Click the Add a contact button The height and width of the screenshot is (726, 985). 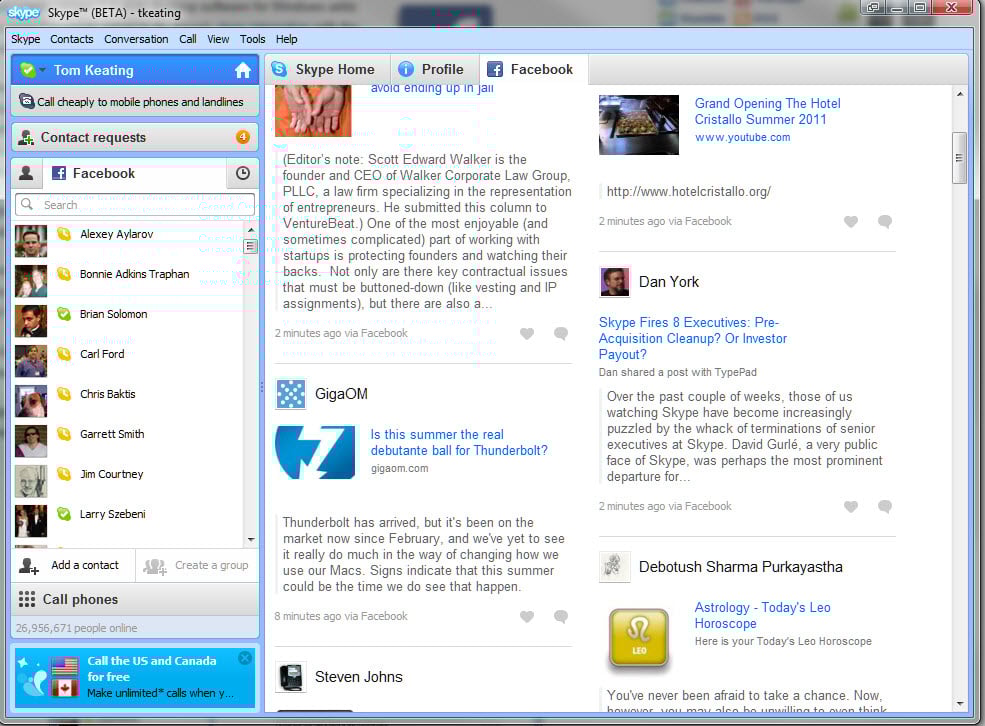point(73,565)
